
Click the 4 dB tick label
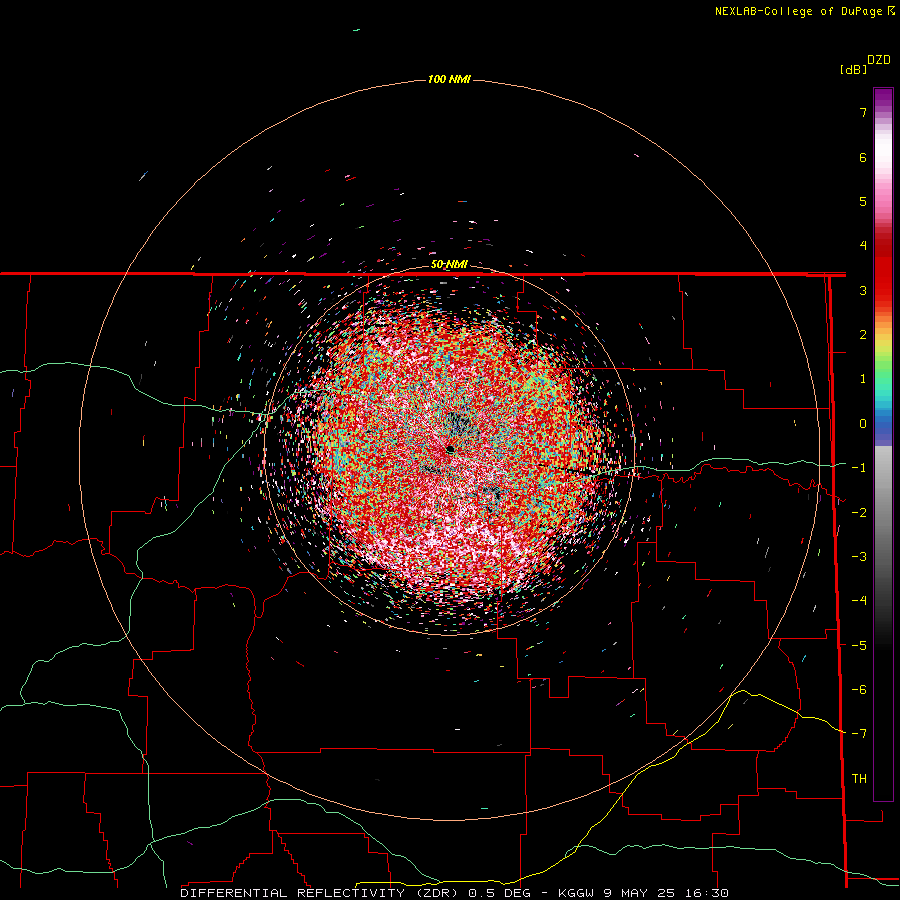[x=863, y=246]
